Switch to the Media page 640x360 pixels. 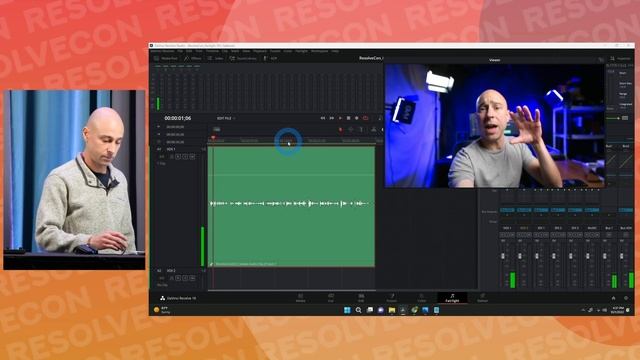(x=300, y=298)
